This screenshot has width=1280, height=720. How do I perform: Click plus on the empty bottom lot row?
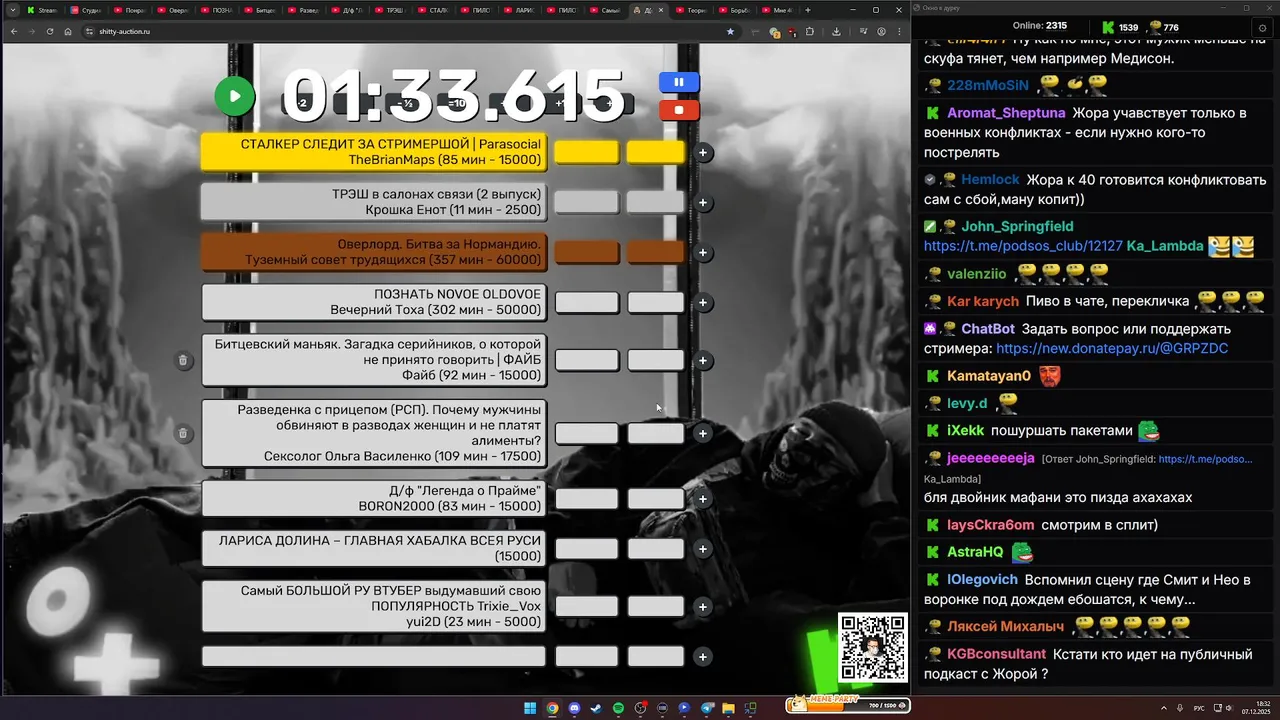(x=703, y=657)
